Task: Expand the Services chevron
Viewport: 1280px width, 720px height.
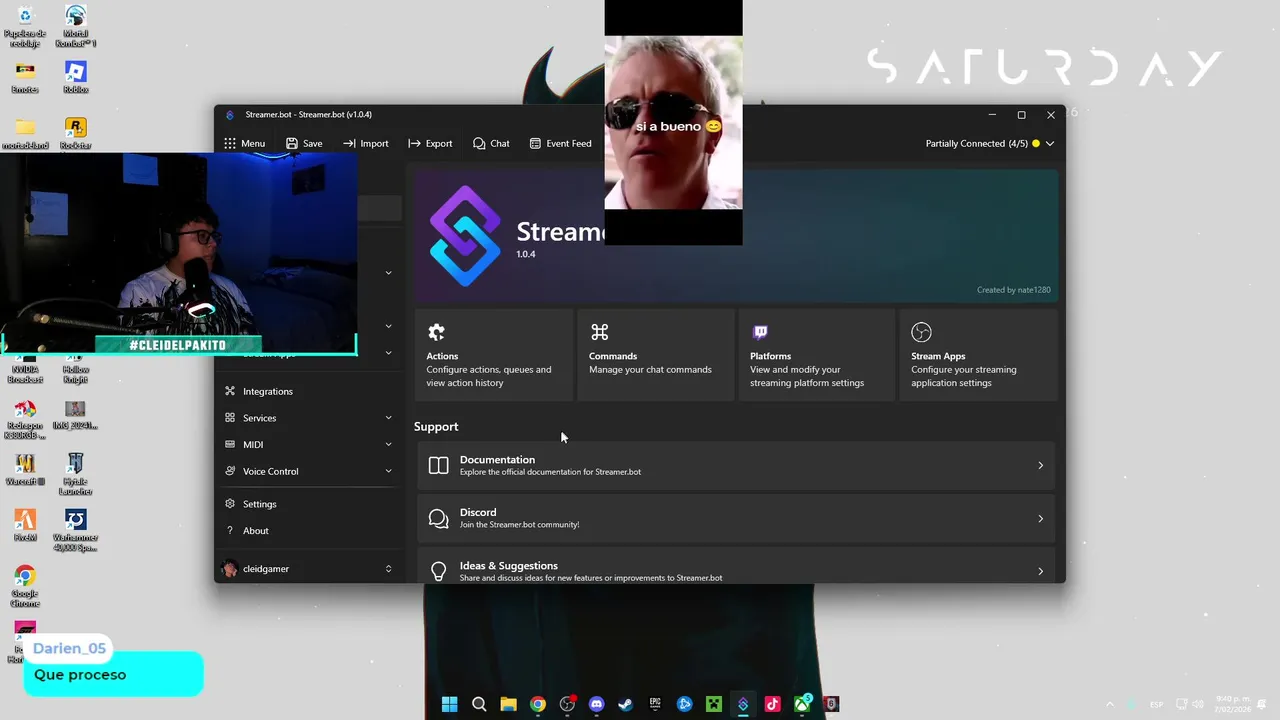Action: (x=388, y=418)
